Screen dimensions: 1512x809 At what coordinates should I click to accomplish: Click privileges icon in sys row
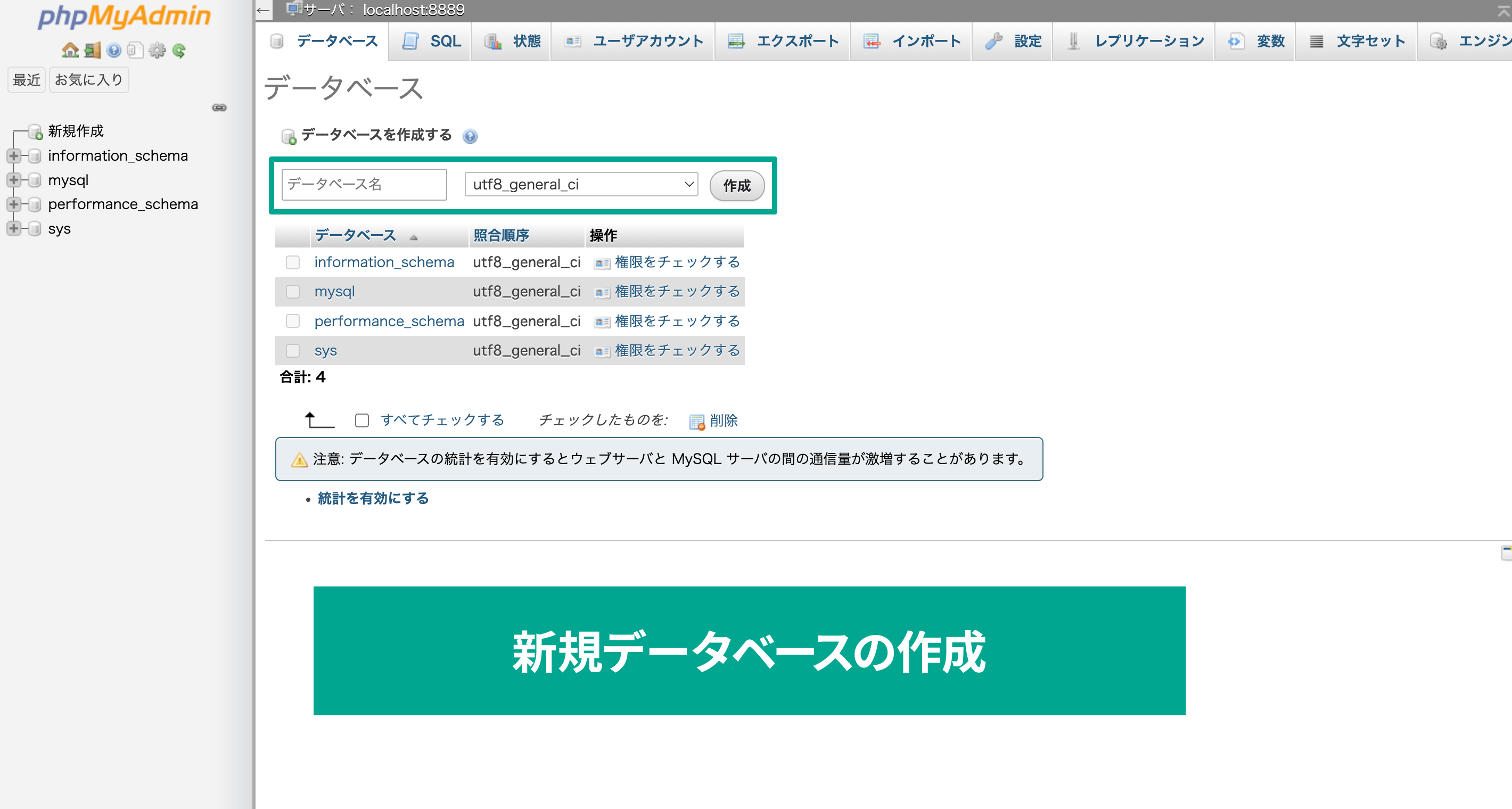602,351
